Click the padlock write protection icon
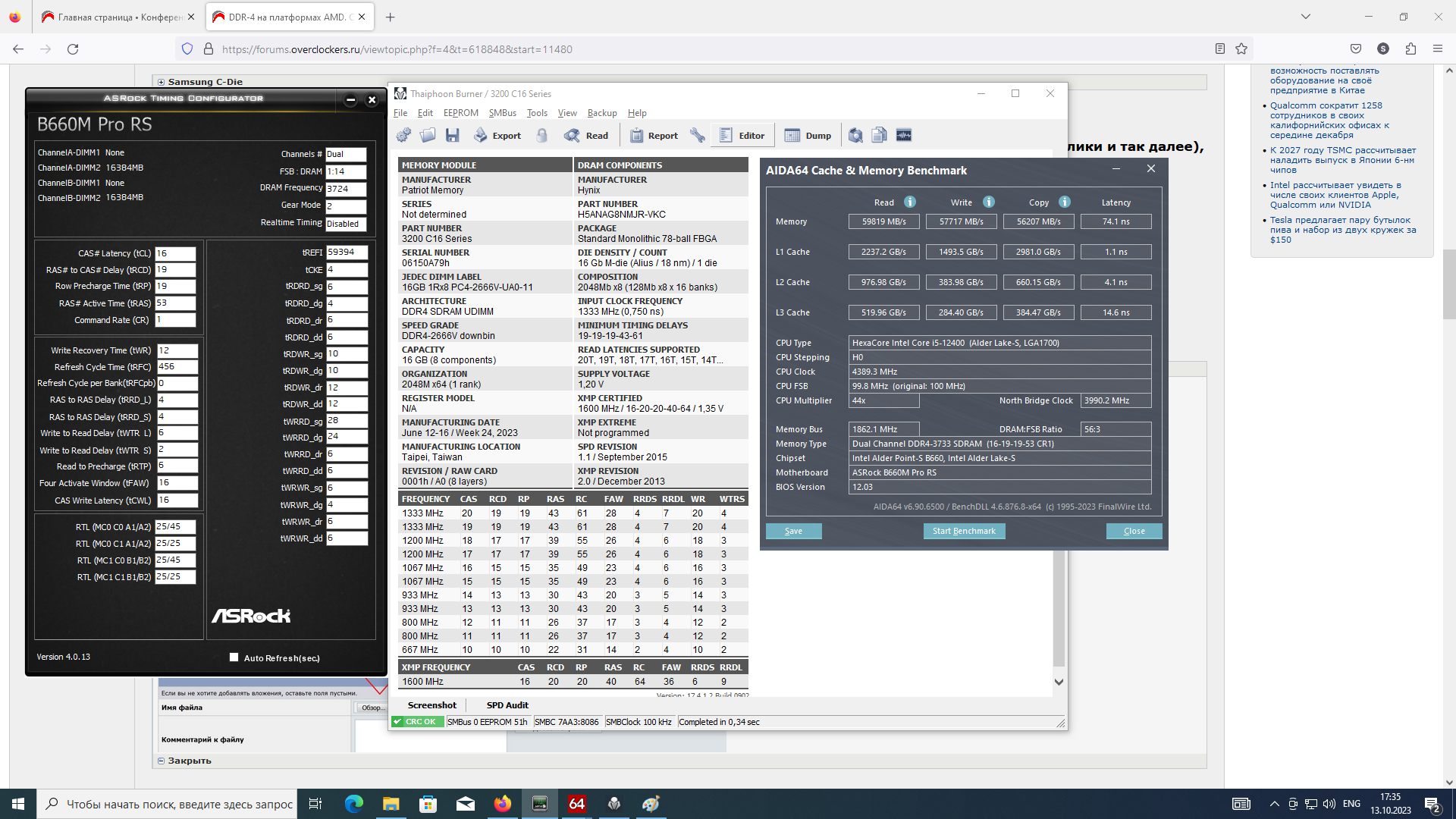Image resolution: width=1456 pixels, height=819 pixels. point(541,135)
